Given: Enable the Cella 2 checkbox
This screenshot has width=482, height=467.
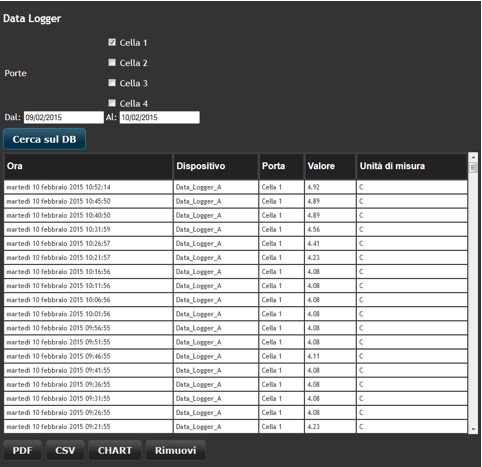Looking at the screenshot, I should tap(112, 63).
